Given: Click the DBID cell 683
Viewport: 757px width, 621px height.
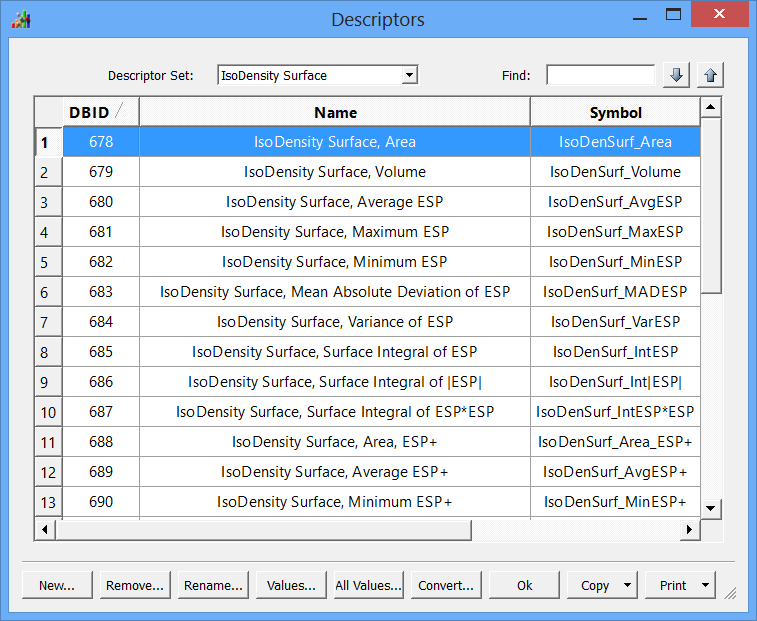Looking at the screenshot, I should (x=101, y=292).
